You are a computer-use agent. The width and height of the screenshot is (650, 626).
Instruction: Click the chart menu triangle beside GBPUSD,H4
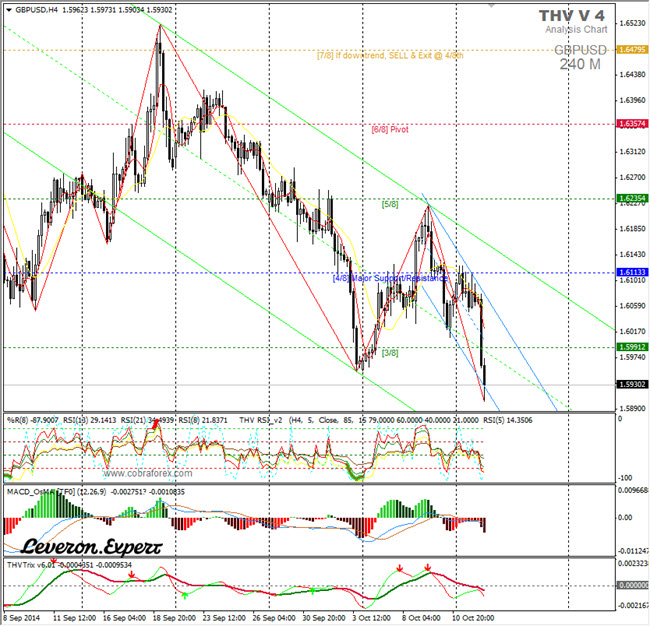click(x=7, y=8)
